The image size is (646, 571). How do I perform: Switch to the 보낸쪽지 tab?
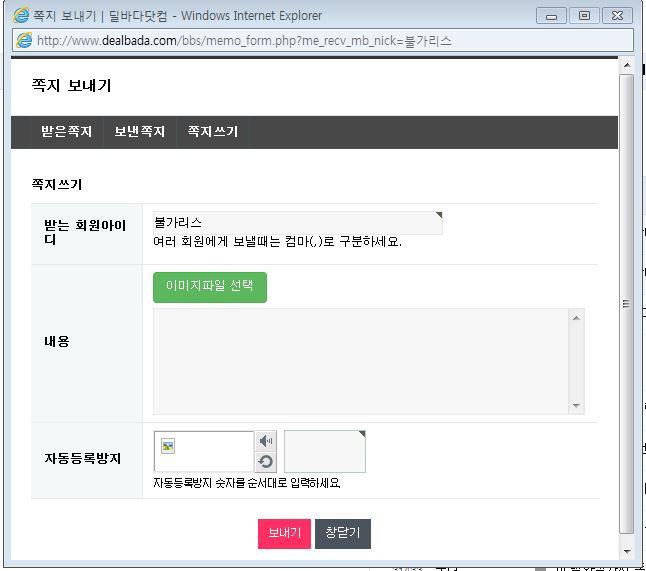click(139, 132)
